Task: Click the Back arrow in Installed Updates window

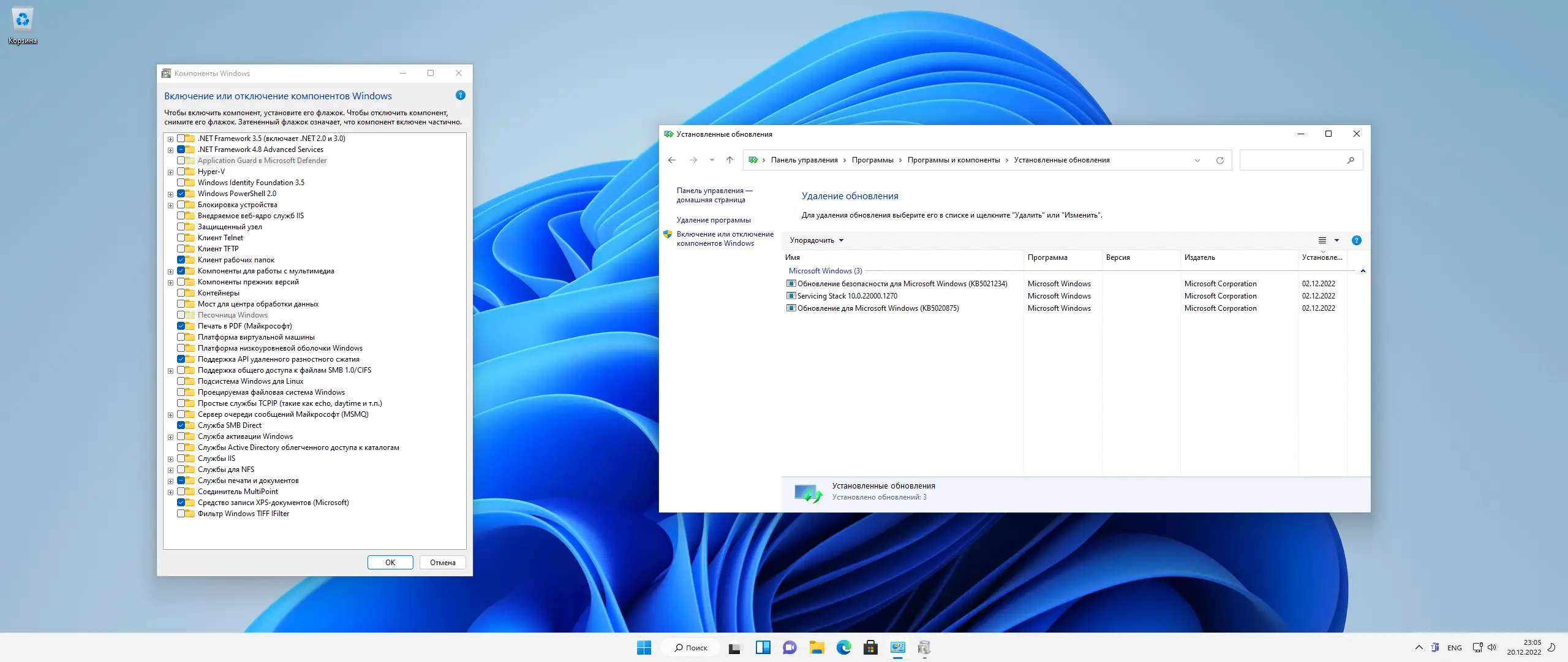Action: pyautogui.click(x=672, y=160)
